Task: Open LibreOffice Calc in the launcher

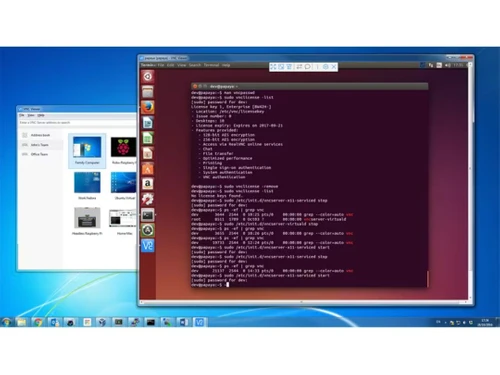Action: click(148, 138)
